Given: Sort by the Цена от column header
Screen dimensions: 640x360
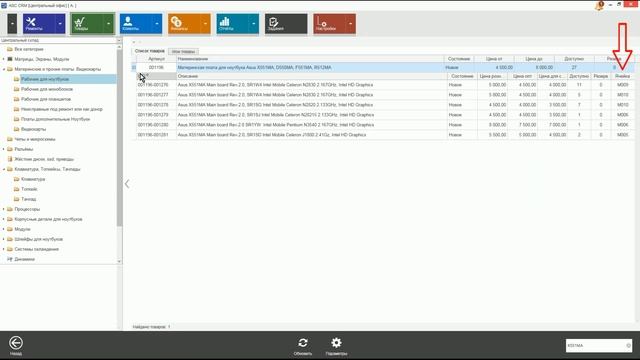Looking at the screenshot, I should coord(494,59).
